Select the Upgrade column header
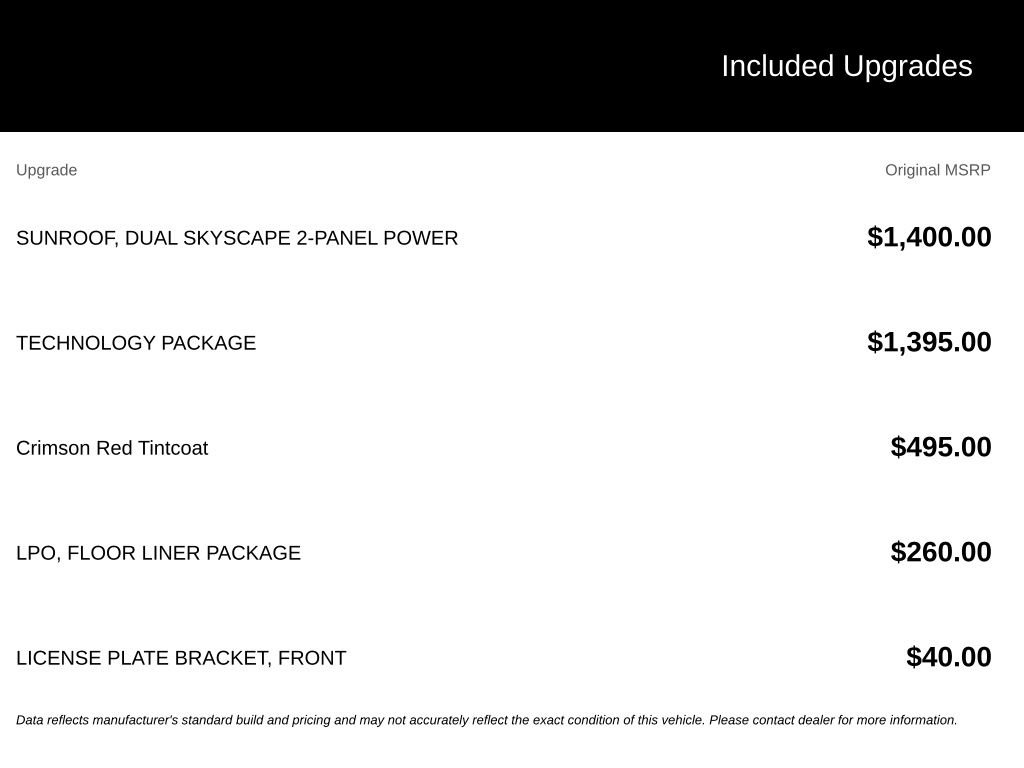 [x=46, y=170]
